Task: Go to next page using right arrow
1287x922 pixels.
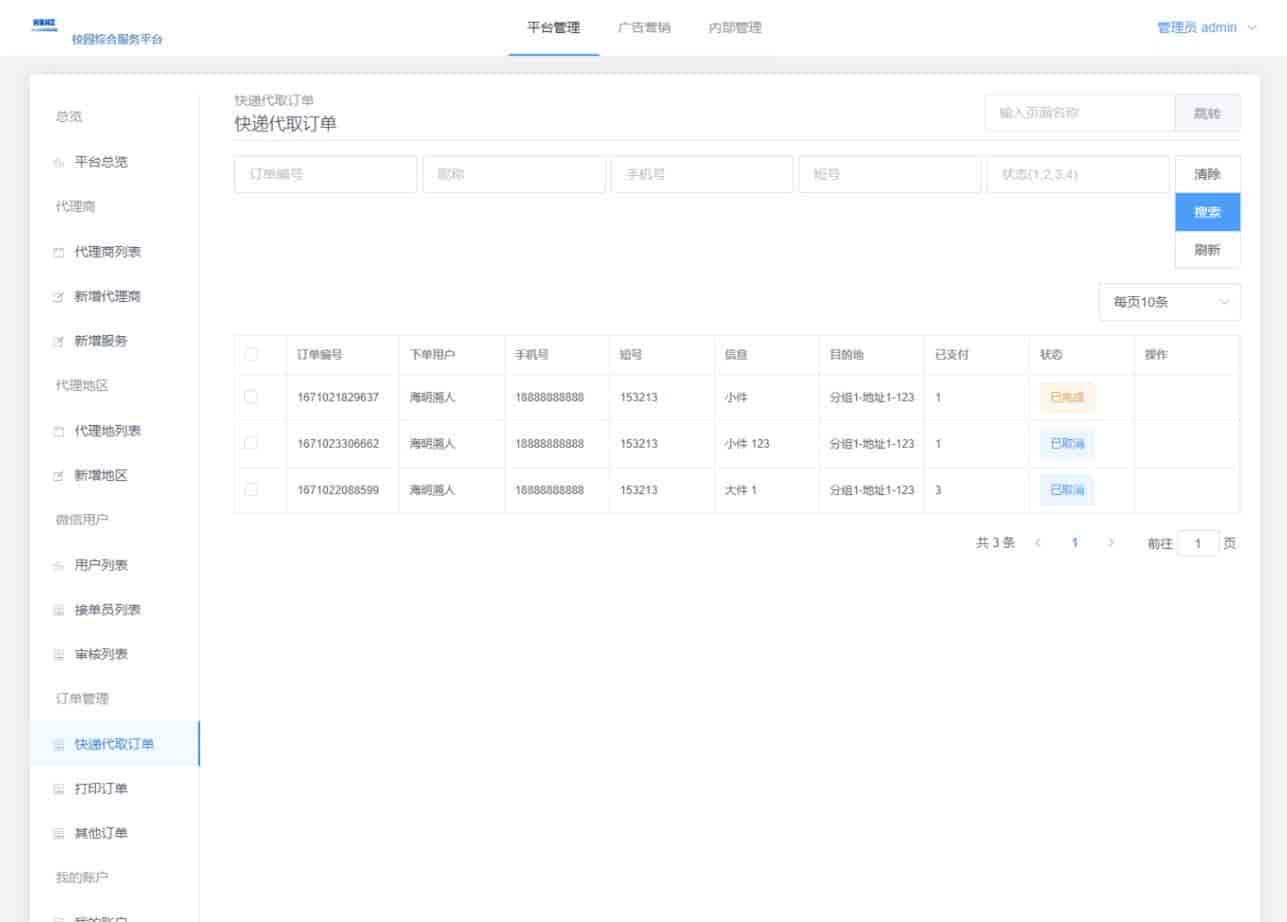Action: coord(1111,543)
